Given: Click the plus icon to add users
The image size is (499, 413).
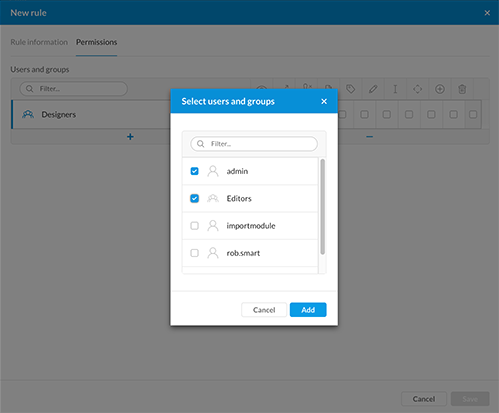Looking at the screenshot, I should click(130, 137).
